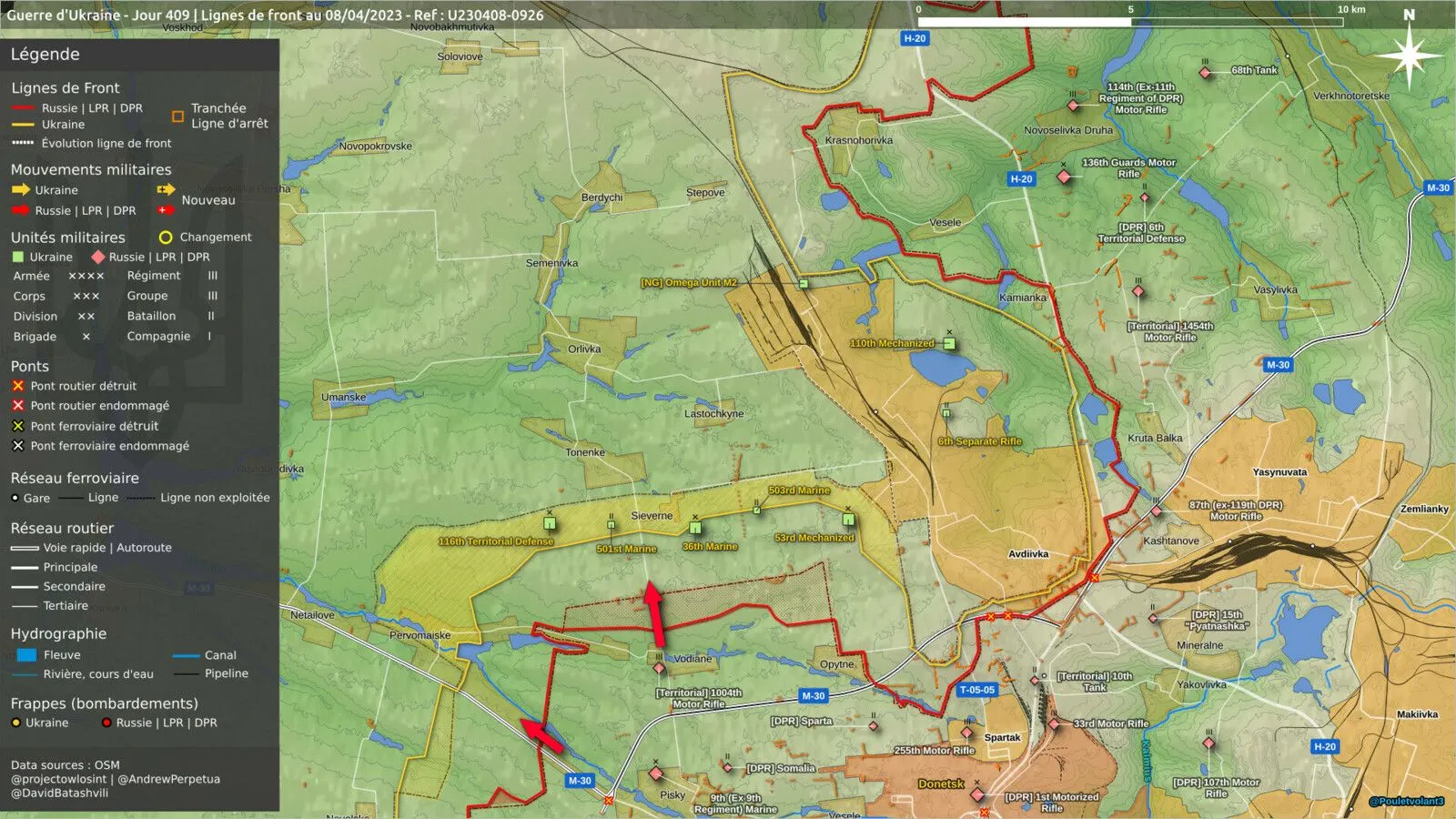Click the 107th Motor Rifle diamond marker
This screenshot has height=819, width=1456.
coord(1208,743)
